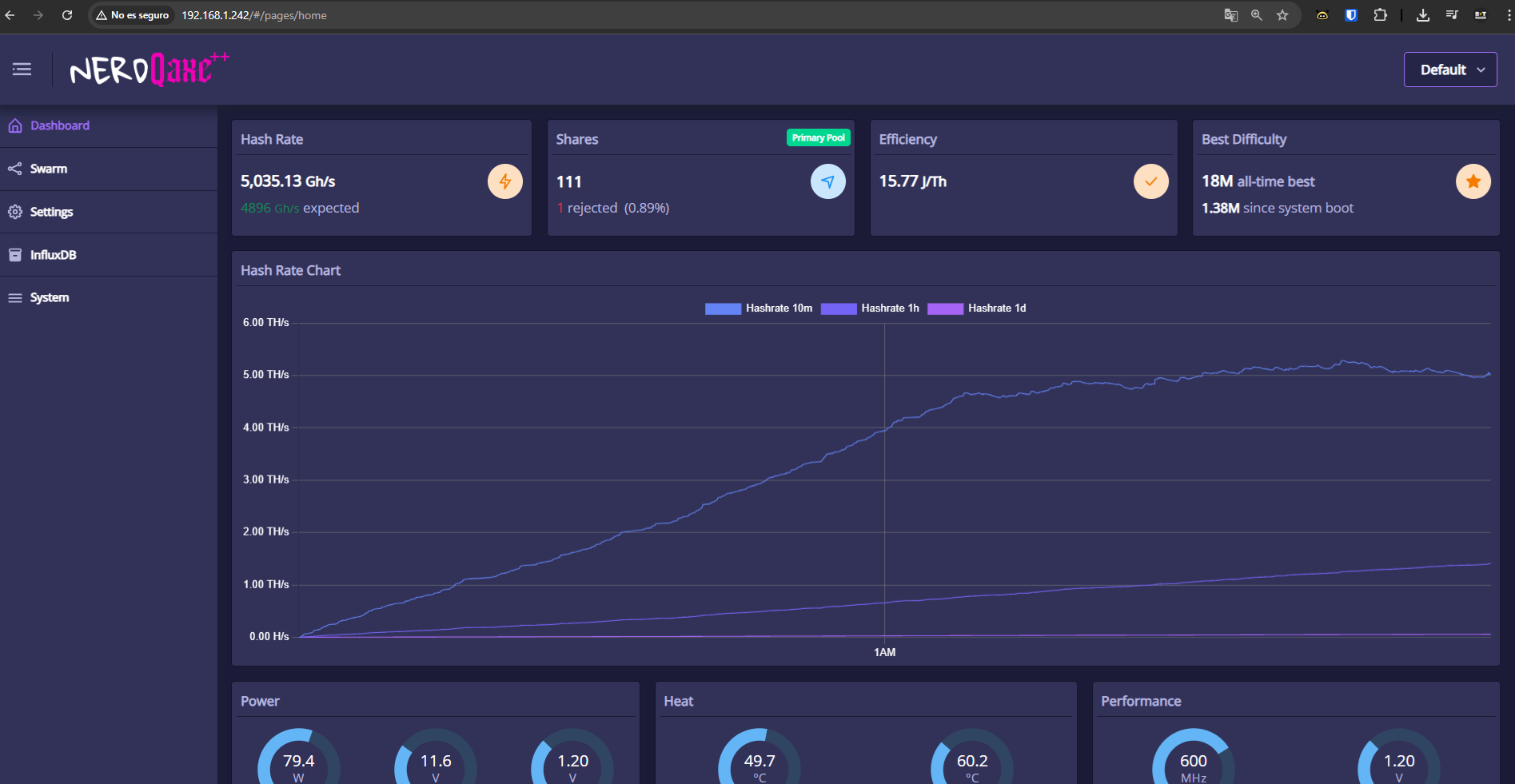The width and height of the screenshot is (1515, 784).
Task: Click the lightning bolt Hash Rate icon
Action: [504, 182]
